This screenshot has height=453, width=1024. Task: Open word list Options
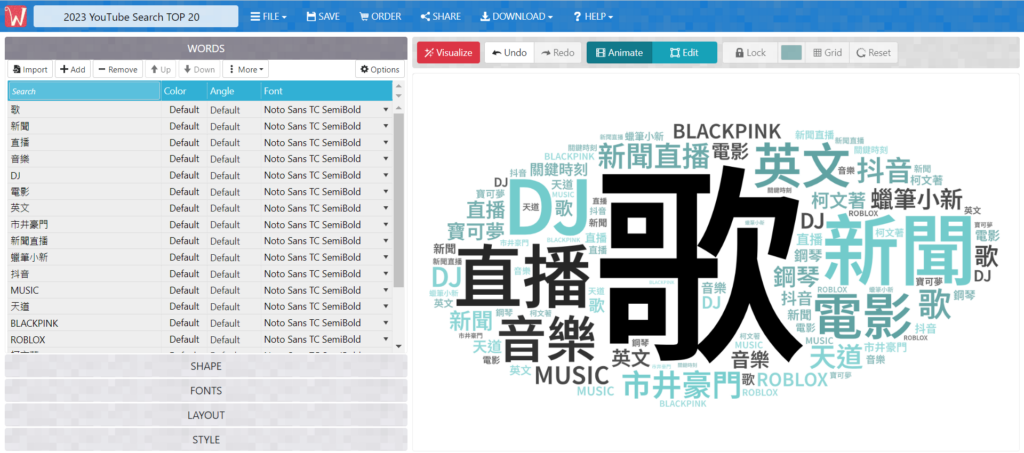click(x=379, y=70)
